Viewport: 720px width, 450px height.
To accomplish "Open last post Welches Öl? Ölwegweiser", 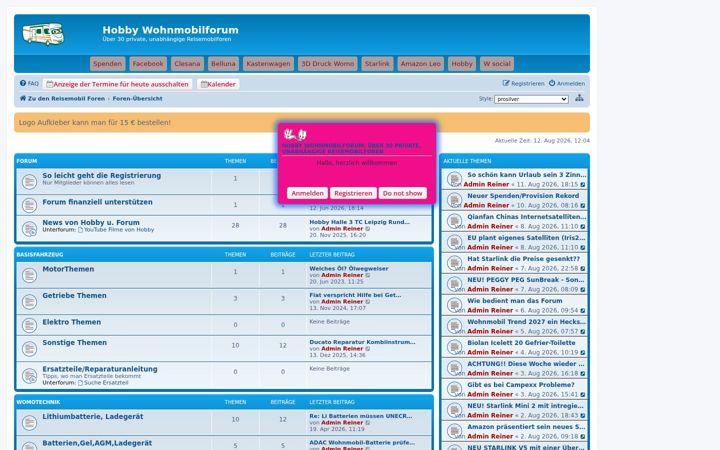I will 349,269.
